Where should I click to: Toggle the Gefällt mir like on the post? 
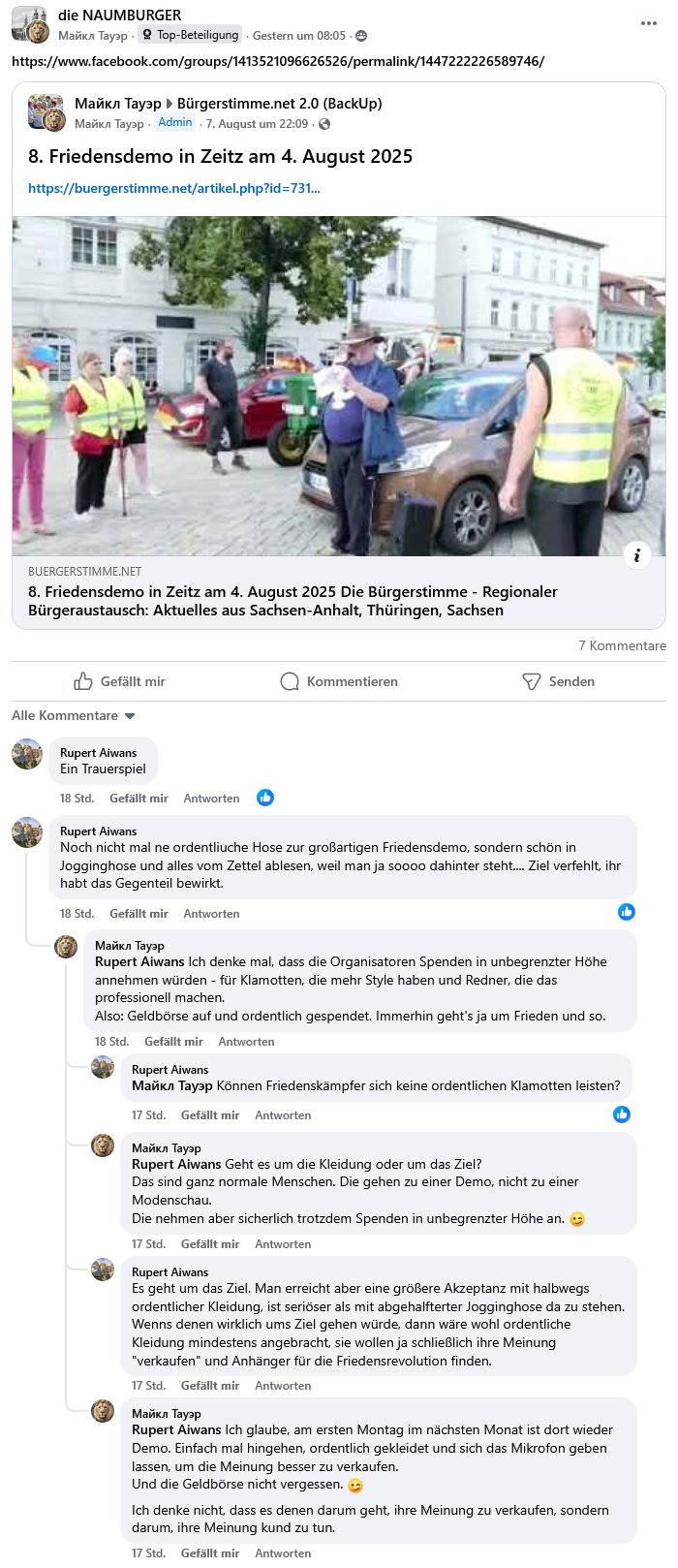click(120, 681)
